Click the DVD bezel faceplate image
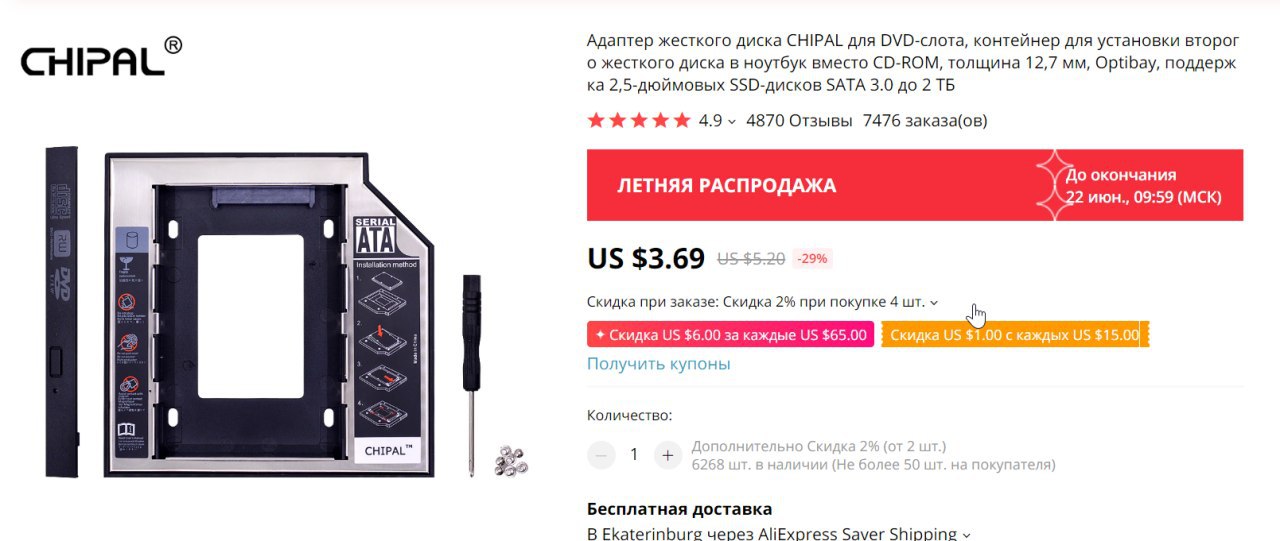This screenshot has height=541, width=1280. pos(62,312)
